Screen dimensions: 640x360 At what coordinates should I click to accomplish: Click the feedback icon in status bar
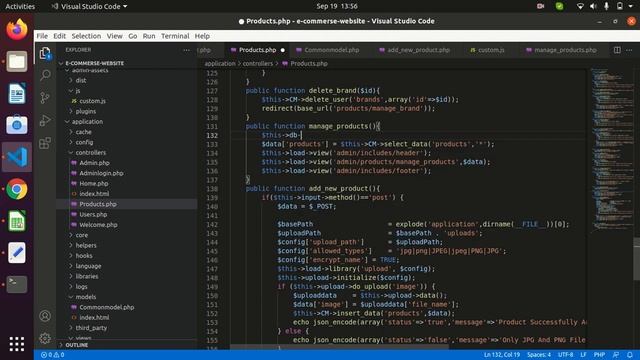click(x=616, y=355)
